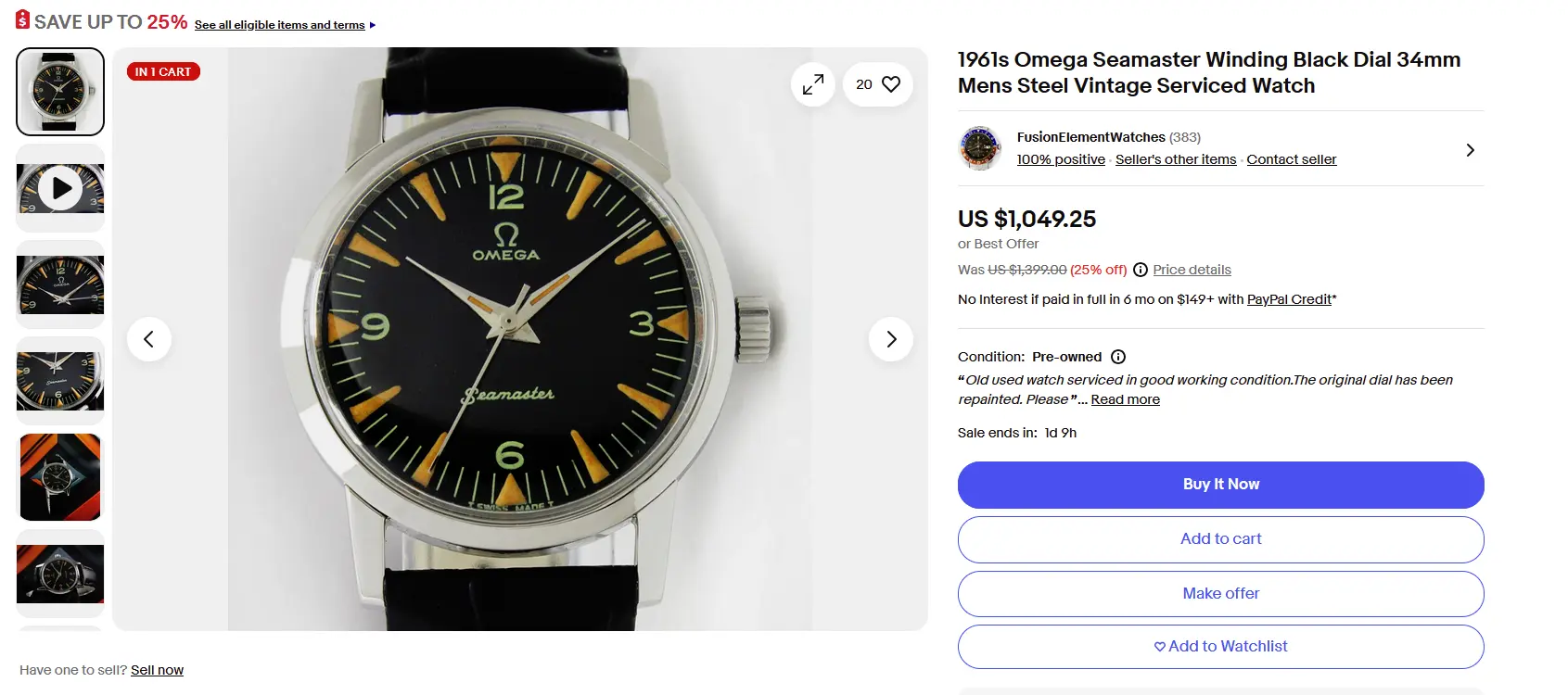Open the seller details chevron arrow
The width and height of the screenshot is (1568, 695).
(x=1470, y=150)
